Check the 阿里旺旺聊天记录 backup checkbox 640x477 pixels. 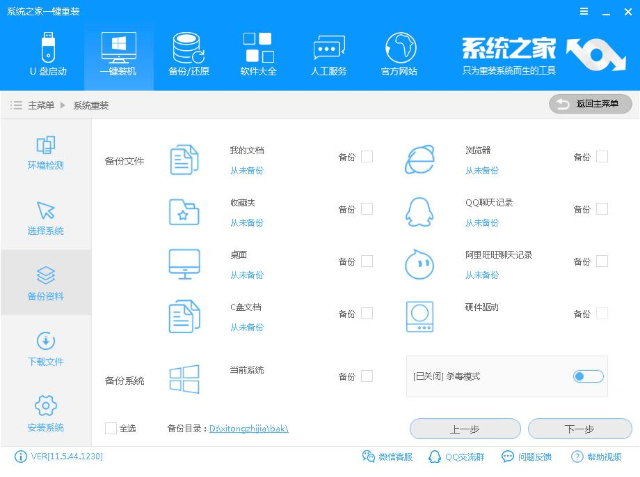tap(602, 261)
